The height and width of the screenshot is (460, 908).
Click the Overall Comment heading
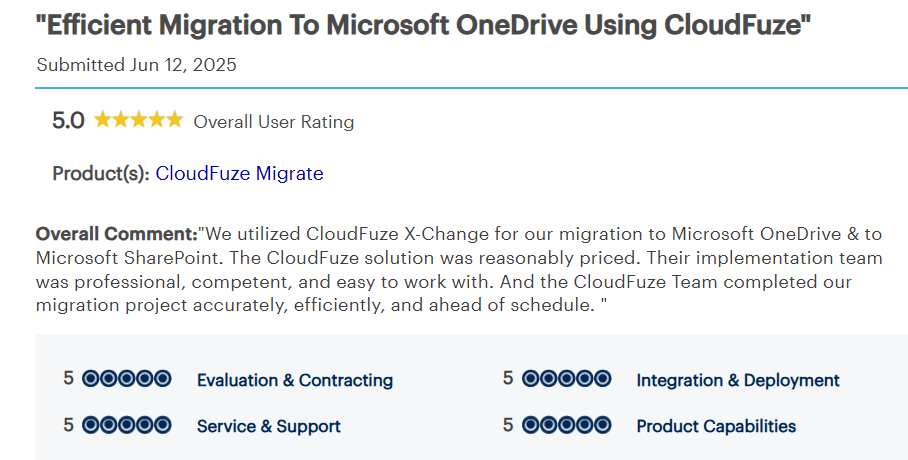[116, 234]
